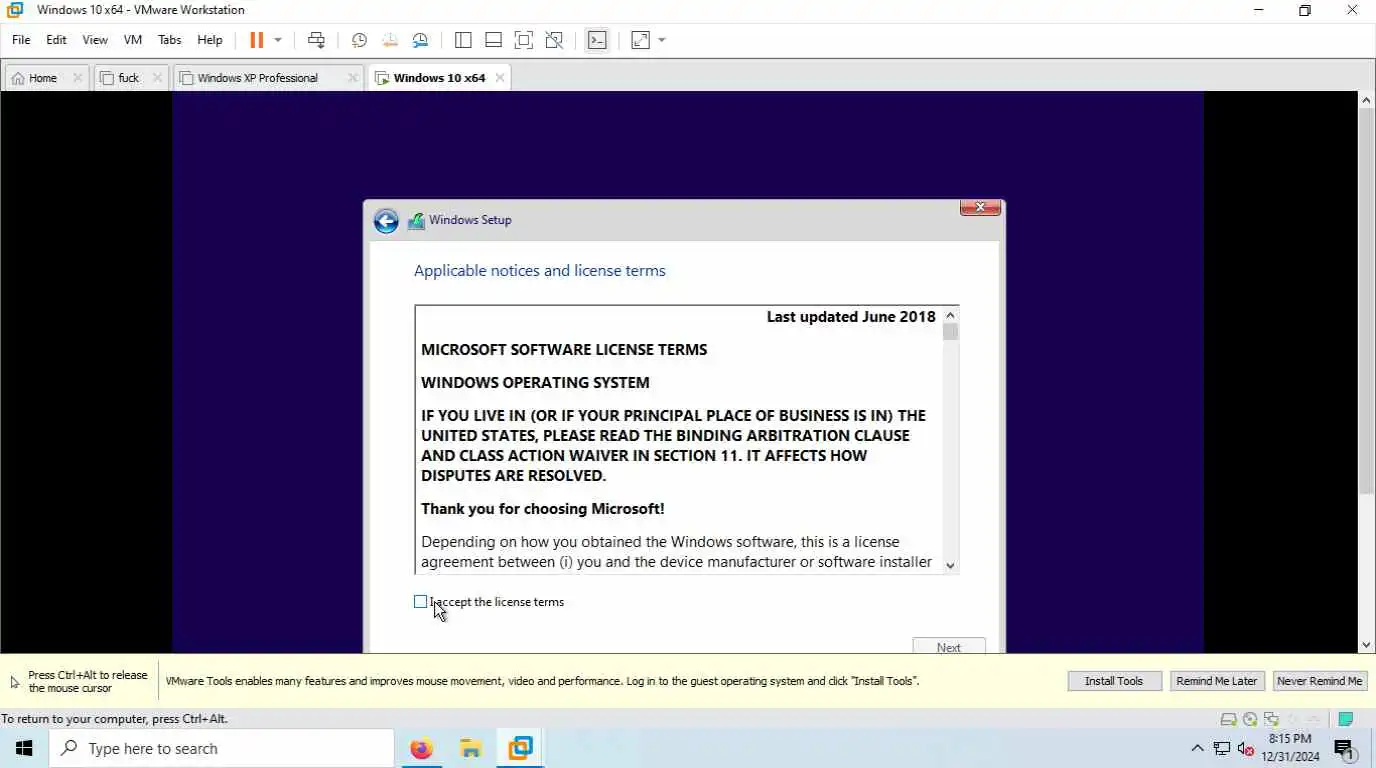This screenshot has width=1376, height=768.
Task: Click the green message log icon
Action: tap(1346, 719)
